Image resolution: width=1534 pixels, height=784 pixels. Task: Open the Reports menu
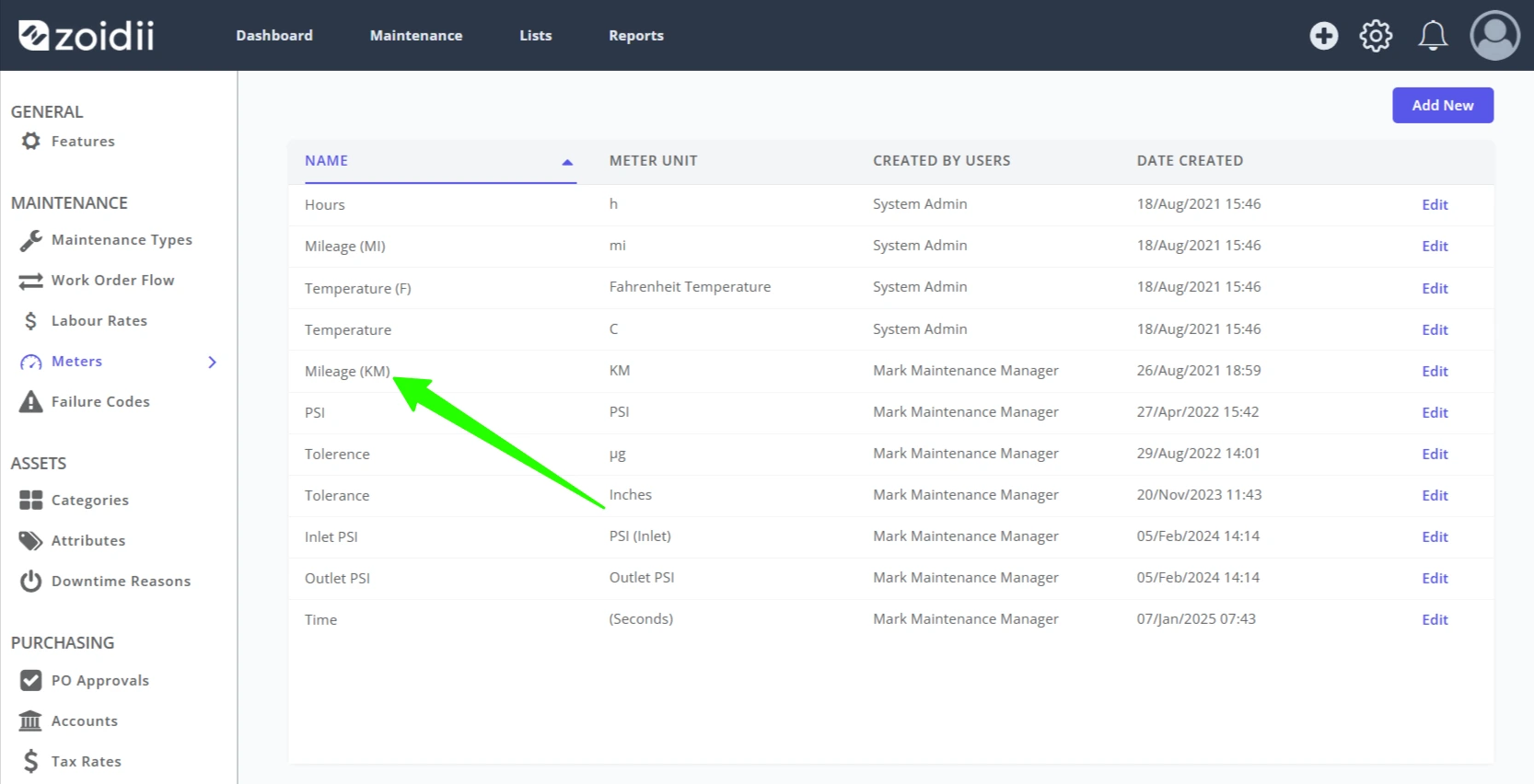coord(636,36)
